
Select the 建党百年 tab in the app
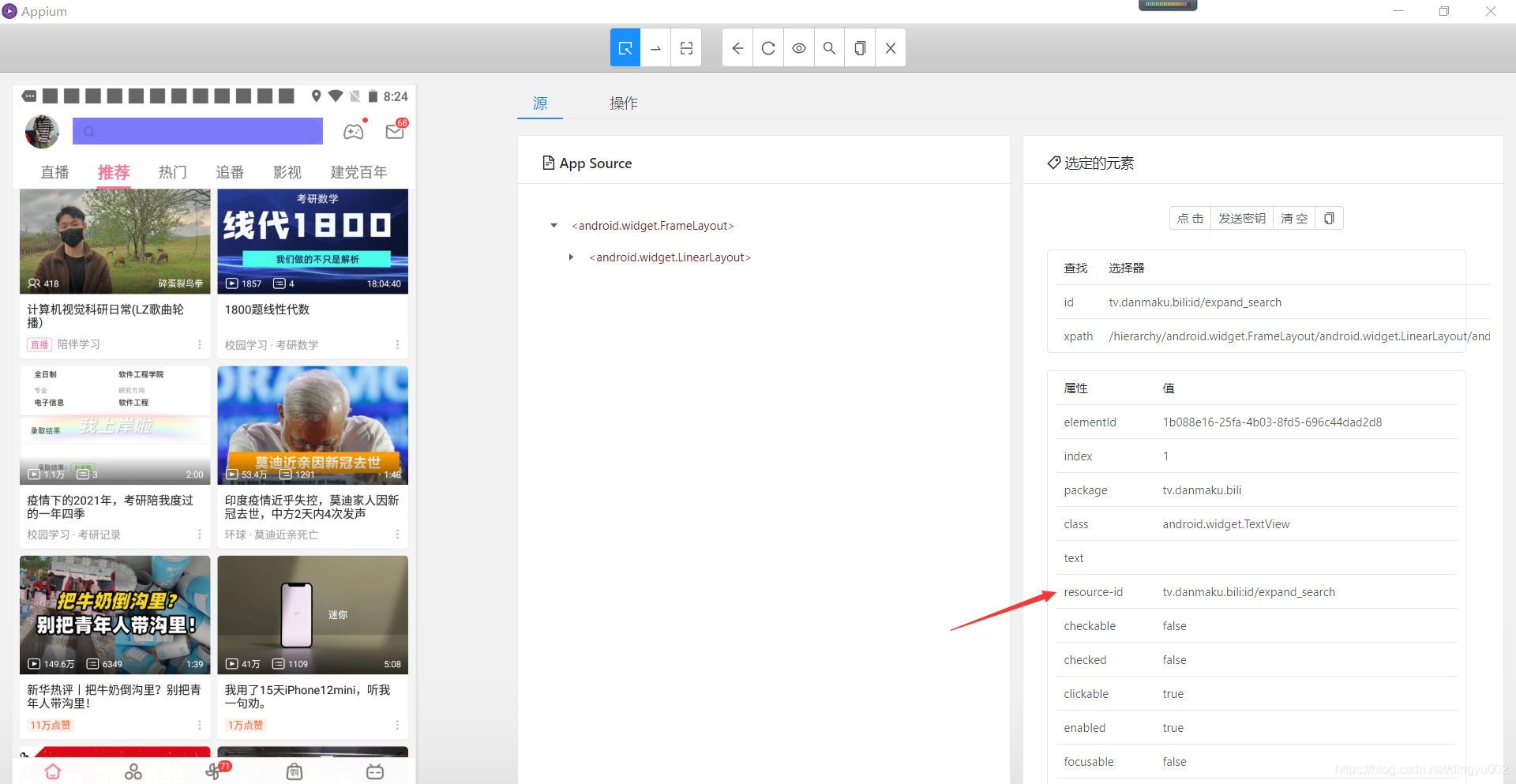click(x=358, y=172)
